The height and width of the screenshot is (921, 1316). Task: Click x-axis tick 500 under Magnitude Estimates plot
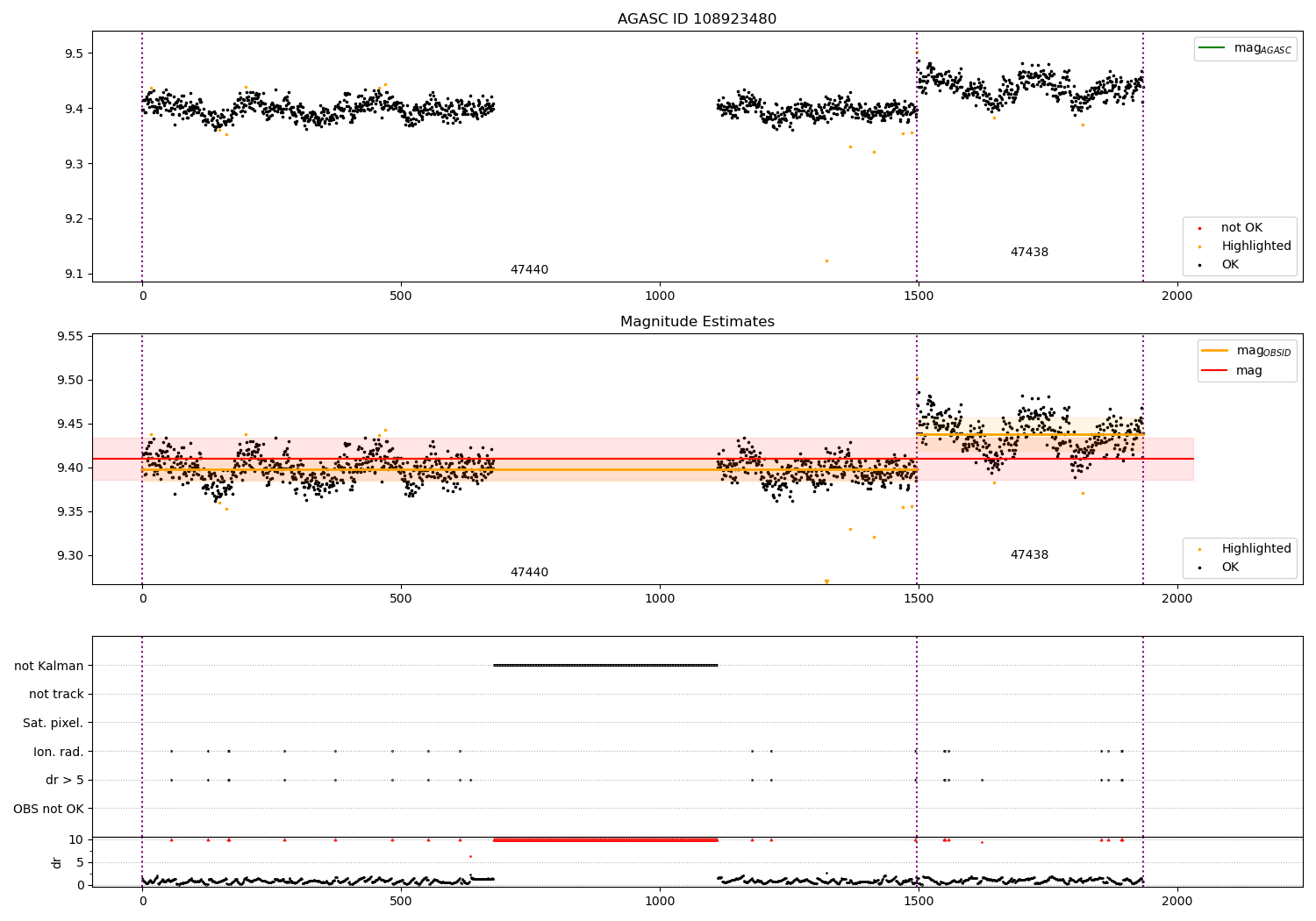pyautogui.click(x=401, y=599)
